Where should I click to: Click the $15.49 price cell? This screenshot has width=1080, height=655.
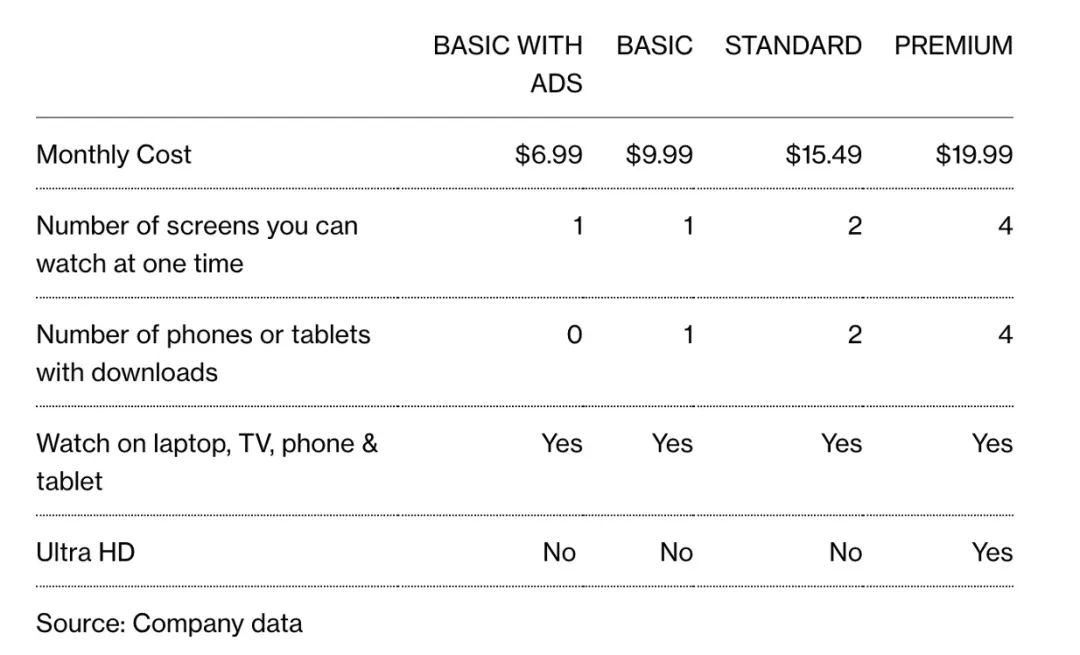coord(823,154)
